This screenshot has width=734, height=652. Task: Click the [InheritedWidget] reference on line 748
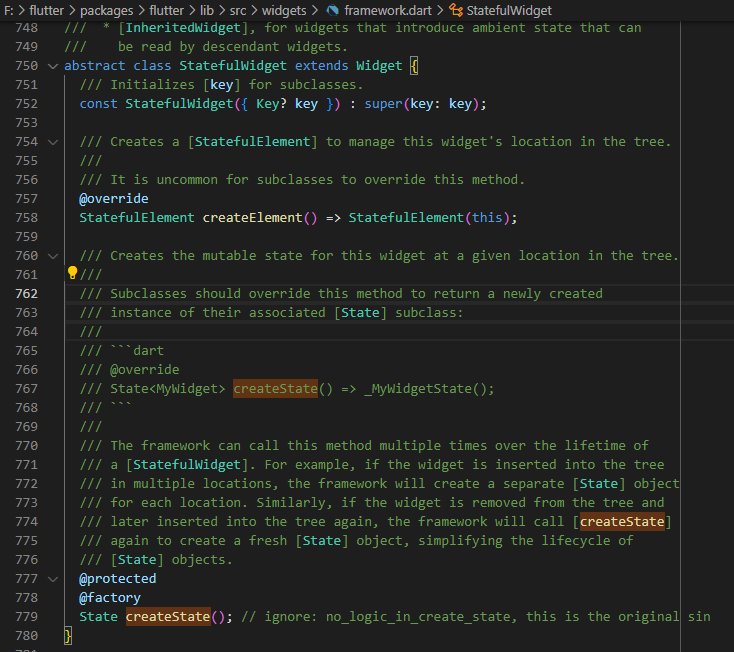pos(183,28)
